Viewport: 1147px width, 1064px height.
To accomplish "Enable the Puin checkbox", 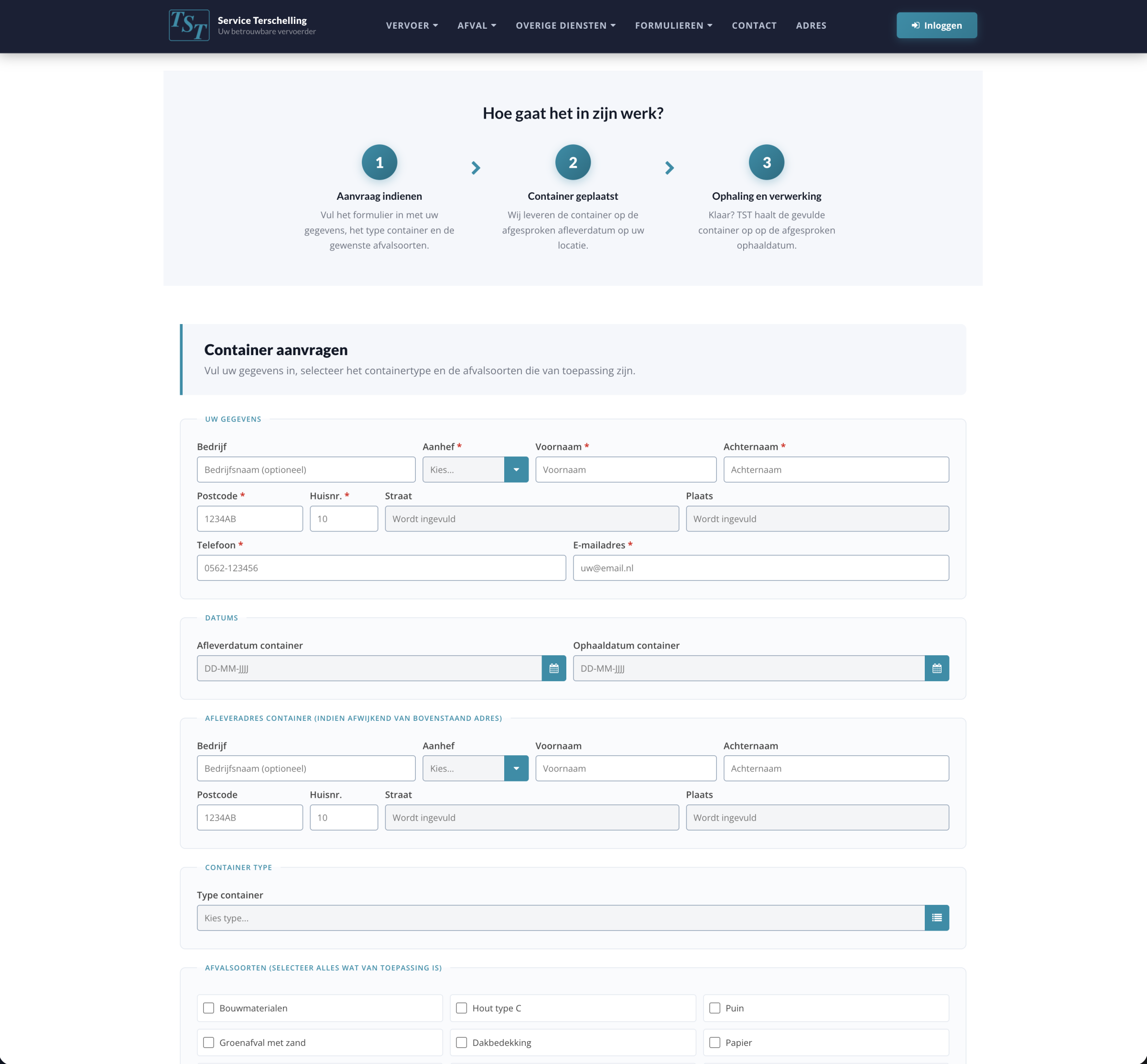I will pyautogui.click(x=715, y=1008).
